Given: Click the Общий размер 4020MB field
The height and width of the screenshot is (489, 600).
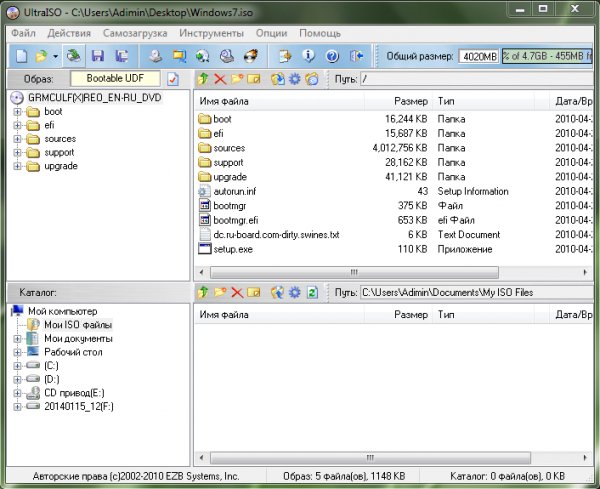Looking at the screenshot, I should [x=479, y=57].
